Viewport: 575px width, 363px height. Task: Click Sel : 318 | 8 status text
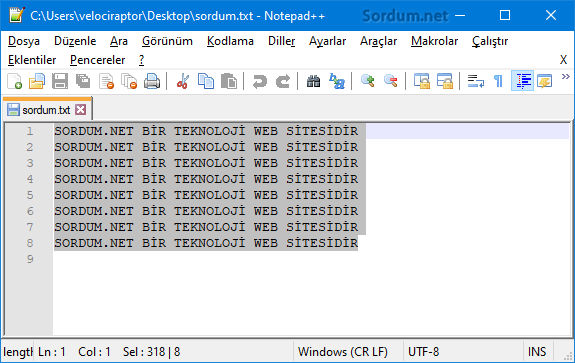pyautogui.click(x=151, y=352)
